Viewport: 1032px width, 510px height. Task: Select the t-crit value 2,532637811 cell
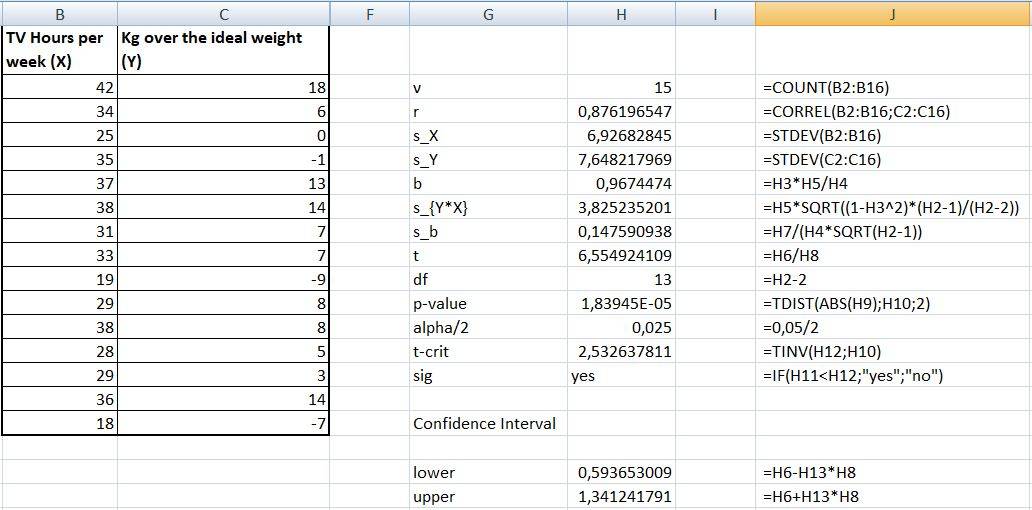point(621,352)
